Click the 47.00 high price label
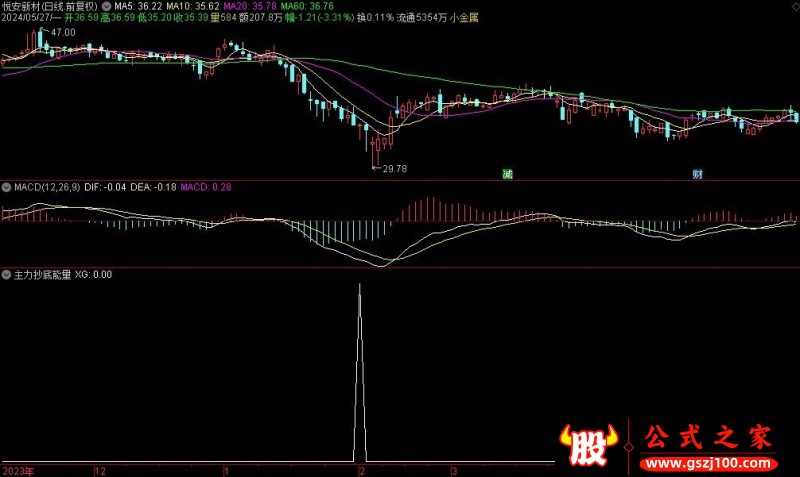800x477 pixels. point(62,33)
